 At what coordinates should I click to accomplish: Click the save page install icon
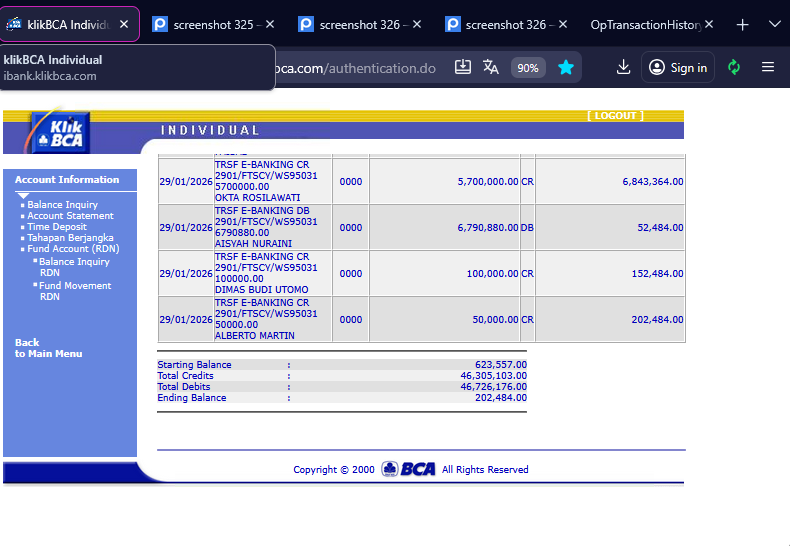click(463, 67)
